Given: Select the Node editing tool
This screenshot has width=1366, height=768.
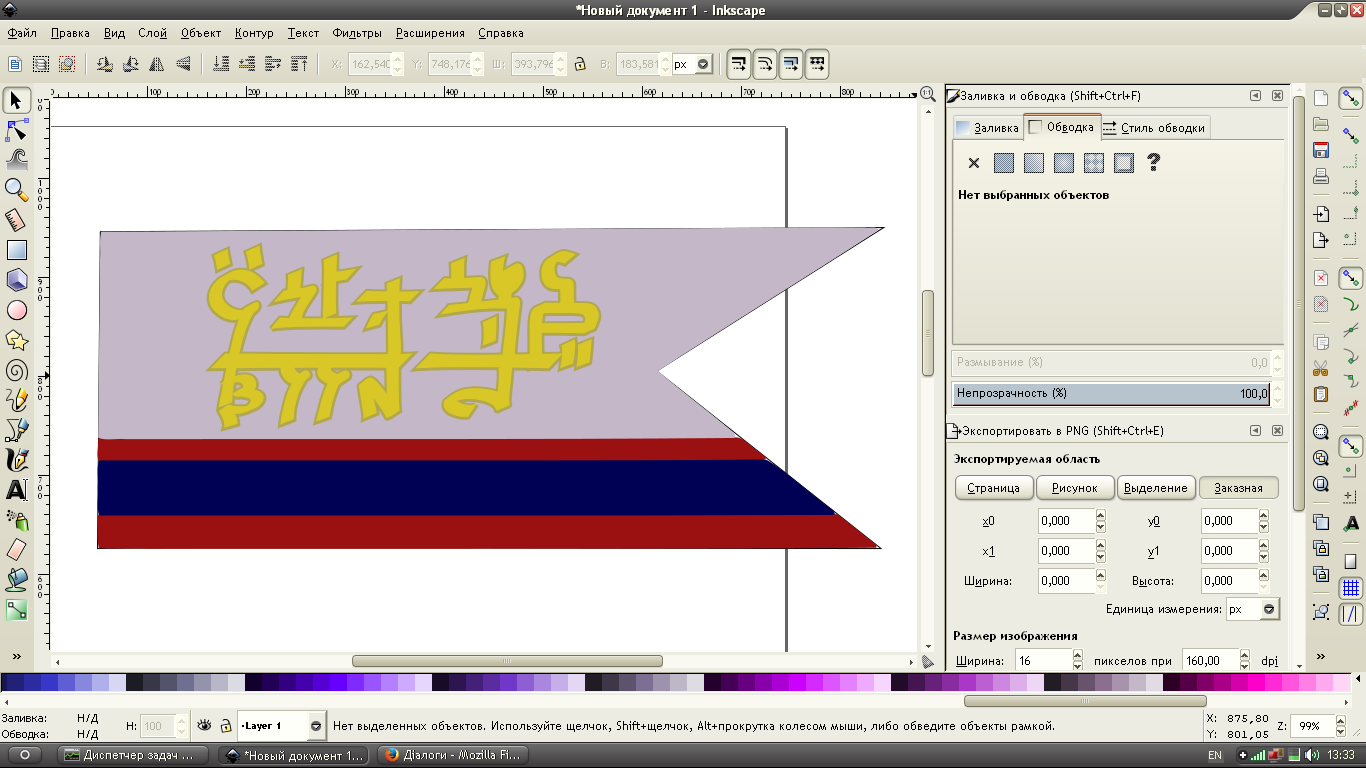Looking at the screenshot, I should coord(16,130).
